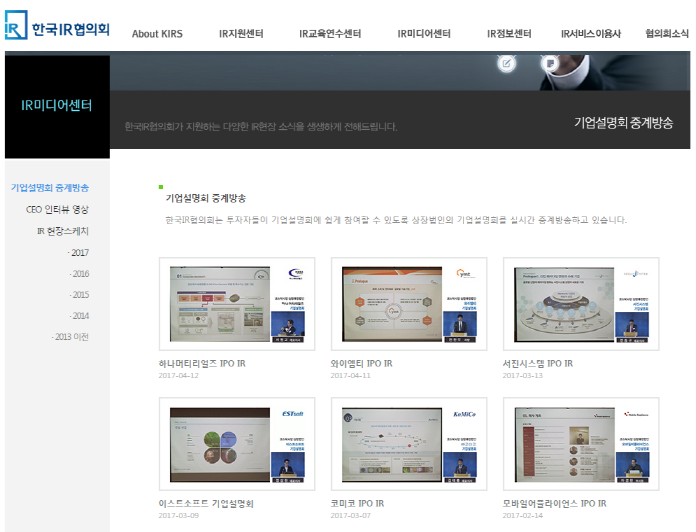Image resolution: width=696 pixels, height=532 pixels.
Task: Select 기업설명회 중계방송 in the sidebar
Action: [x=50, y=188]
